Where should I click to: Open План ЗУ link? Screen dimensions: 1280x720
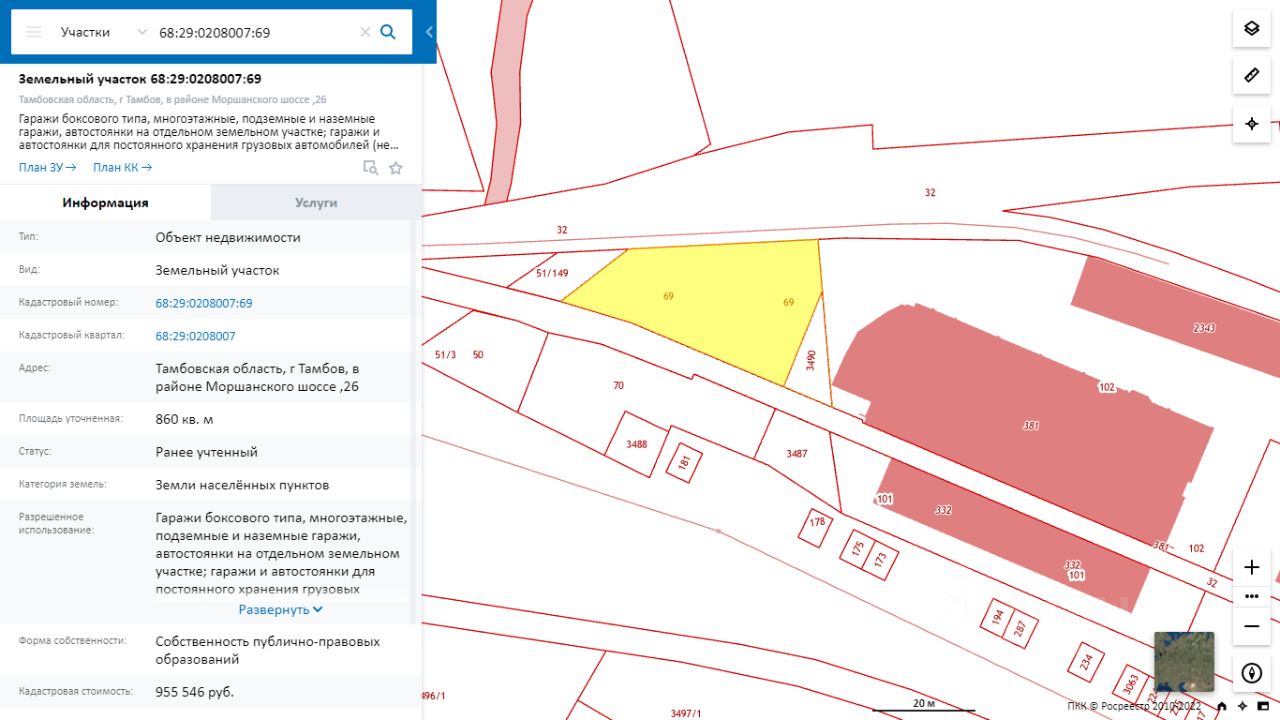point(47,168)
